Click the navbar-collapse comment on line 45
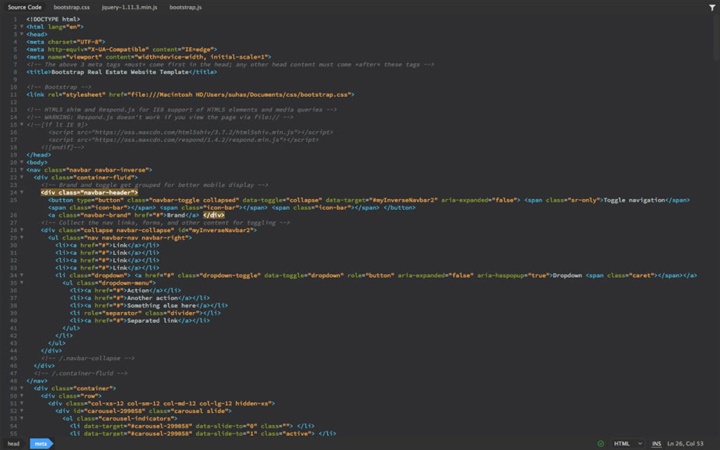Image resolution: width=720 pixels, height=450 pixels. coord(88,358)
